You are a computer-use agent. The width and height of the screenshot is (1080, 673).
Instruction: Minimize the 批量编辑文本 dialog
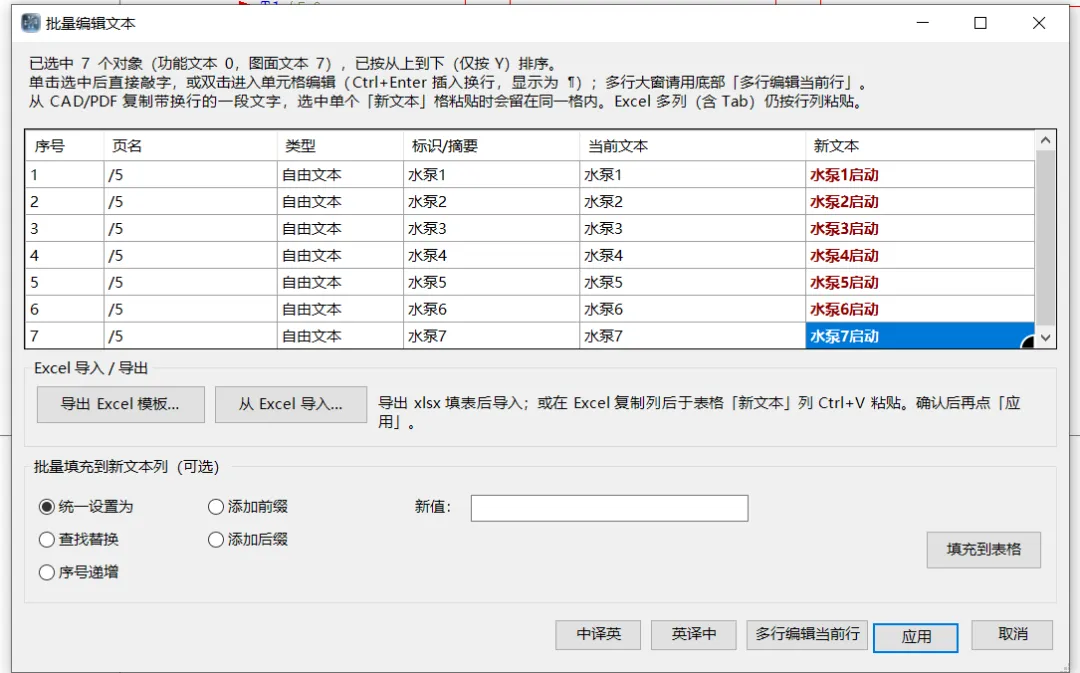pos(923,23)
